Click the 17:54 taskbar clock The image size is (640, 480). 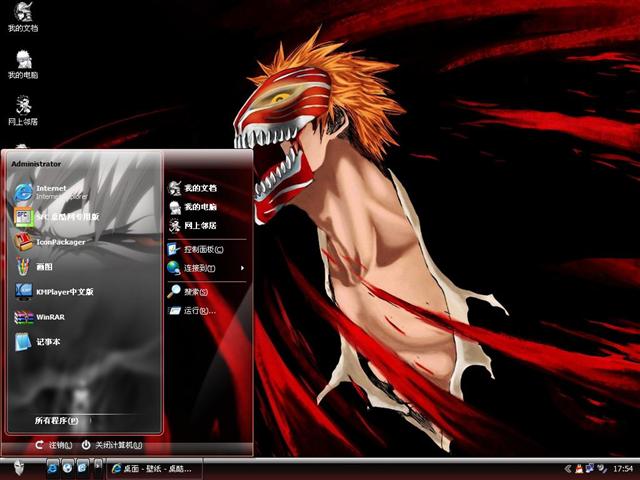(x=623, y=469)
